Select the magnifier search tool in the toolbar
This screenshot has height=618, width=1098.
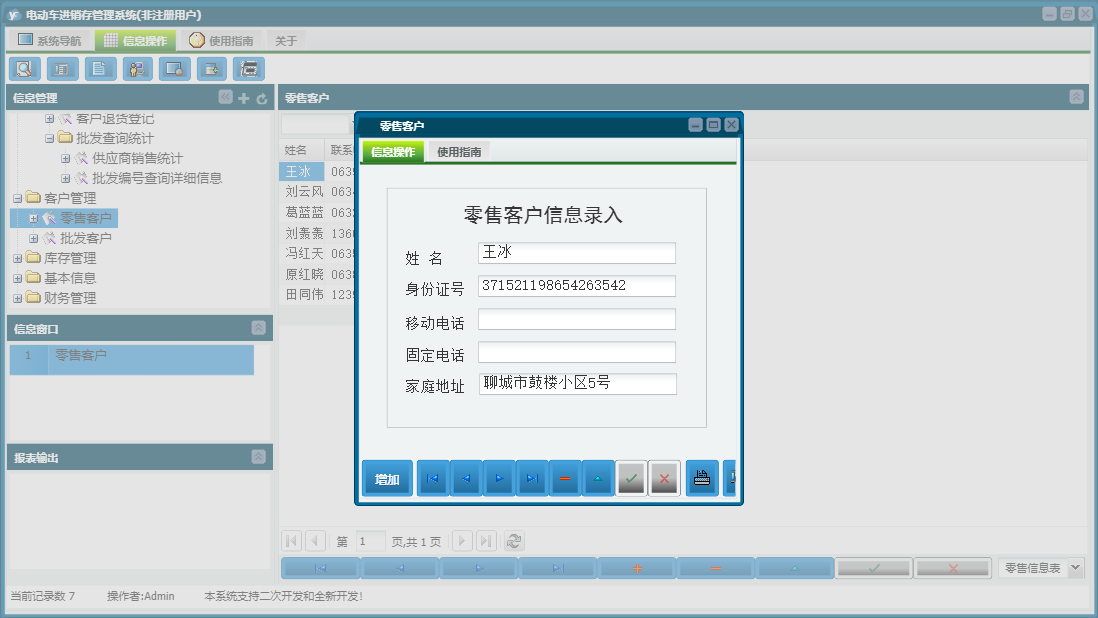coord(25,68)
